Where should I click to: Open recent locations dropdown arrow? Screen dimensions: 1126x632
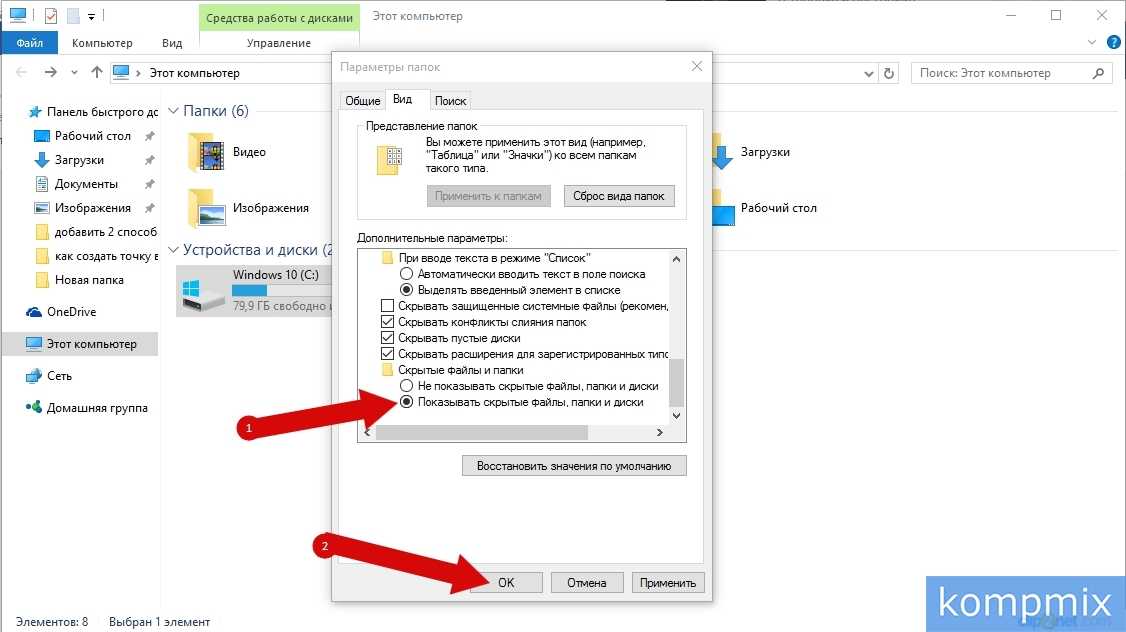(x=74, y=73)
